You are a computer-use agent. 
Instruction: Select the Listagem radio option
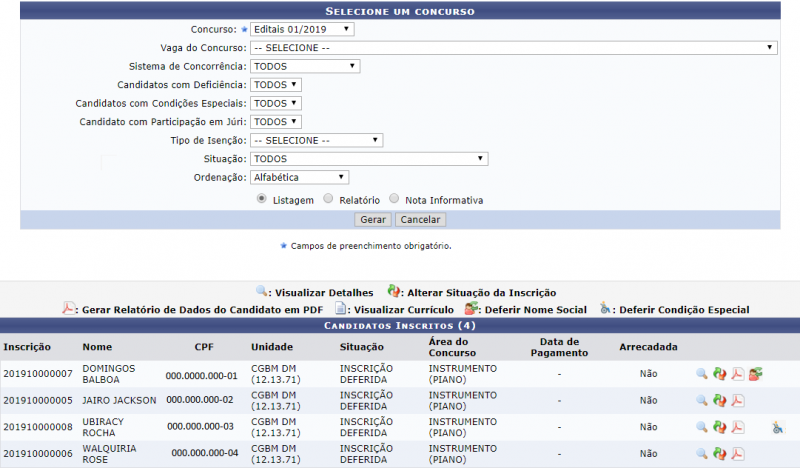click(x=262, y=199)
